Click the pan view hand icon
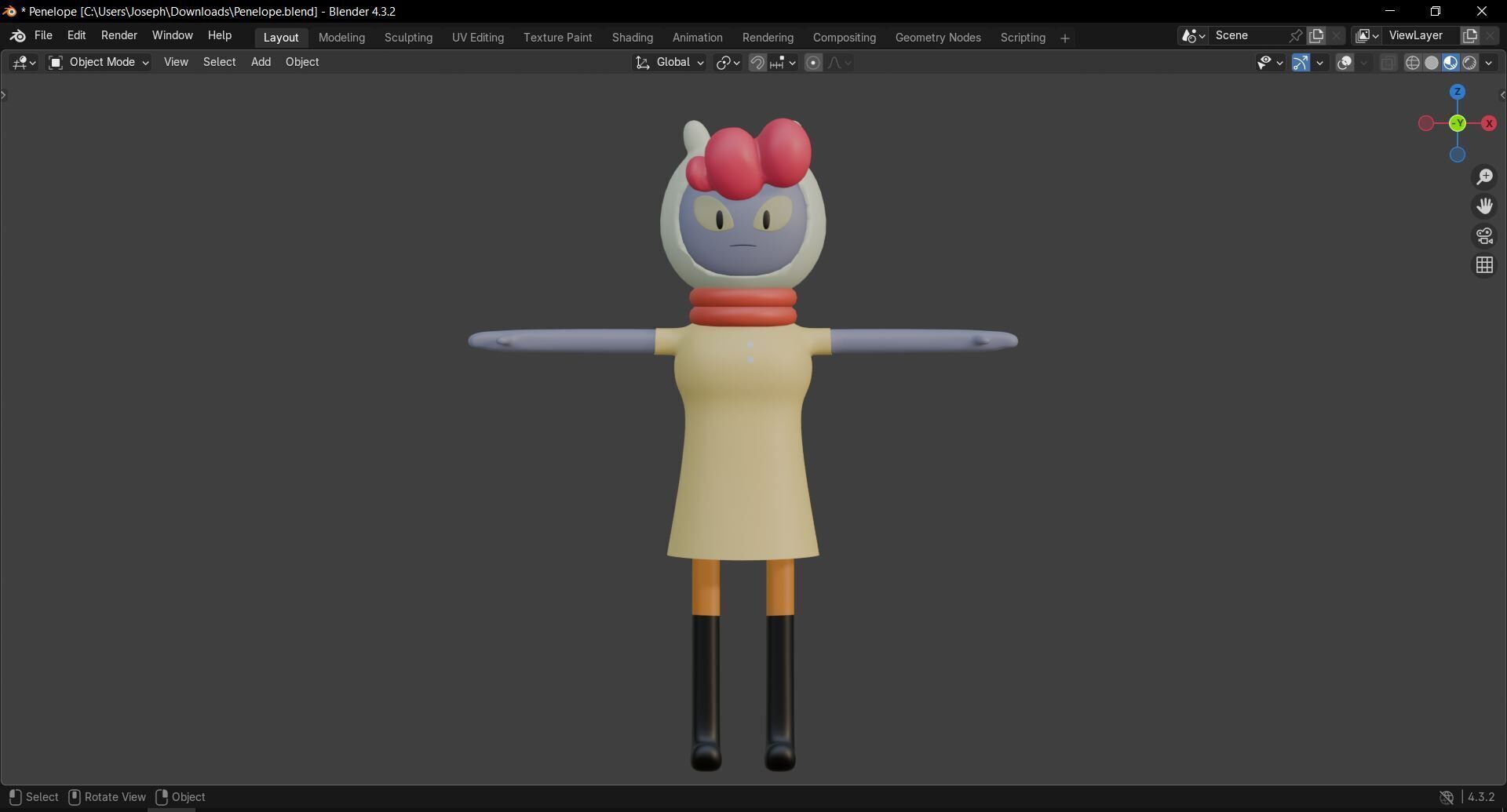The width and height of the screenshot is (1507, 812). (1484, 206)
